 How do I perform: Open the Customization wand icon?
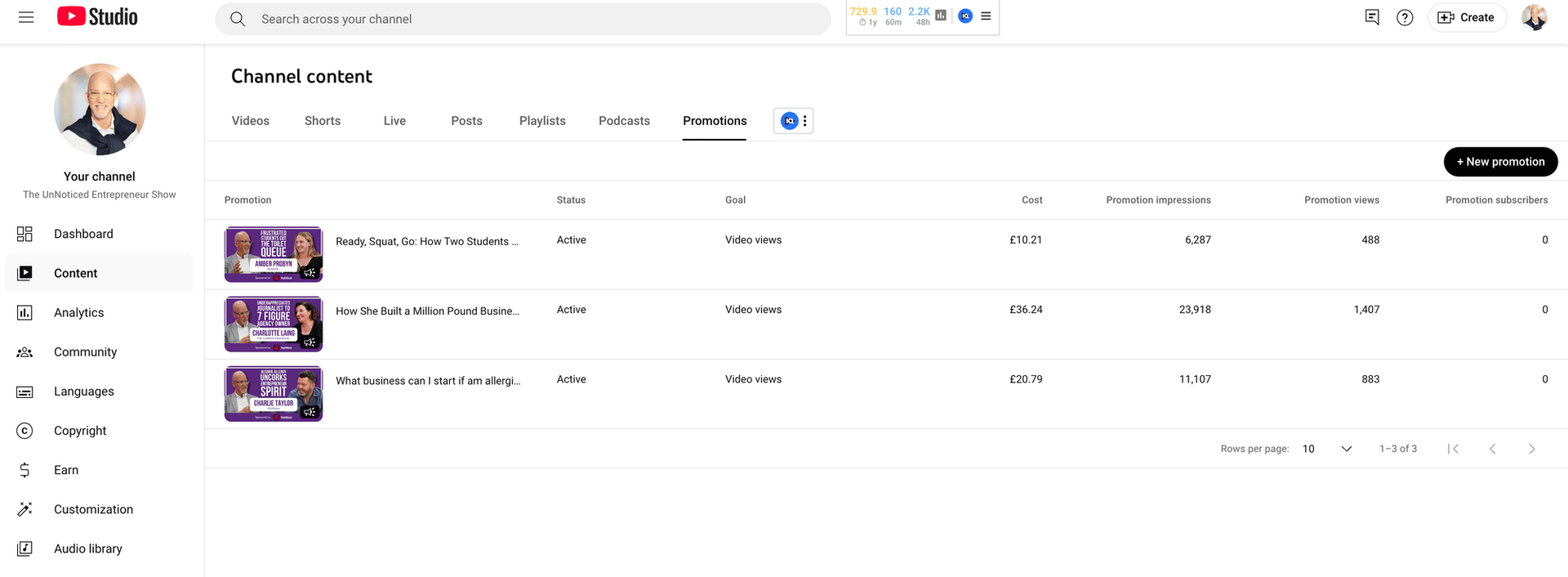click(24, 509)
